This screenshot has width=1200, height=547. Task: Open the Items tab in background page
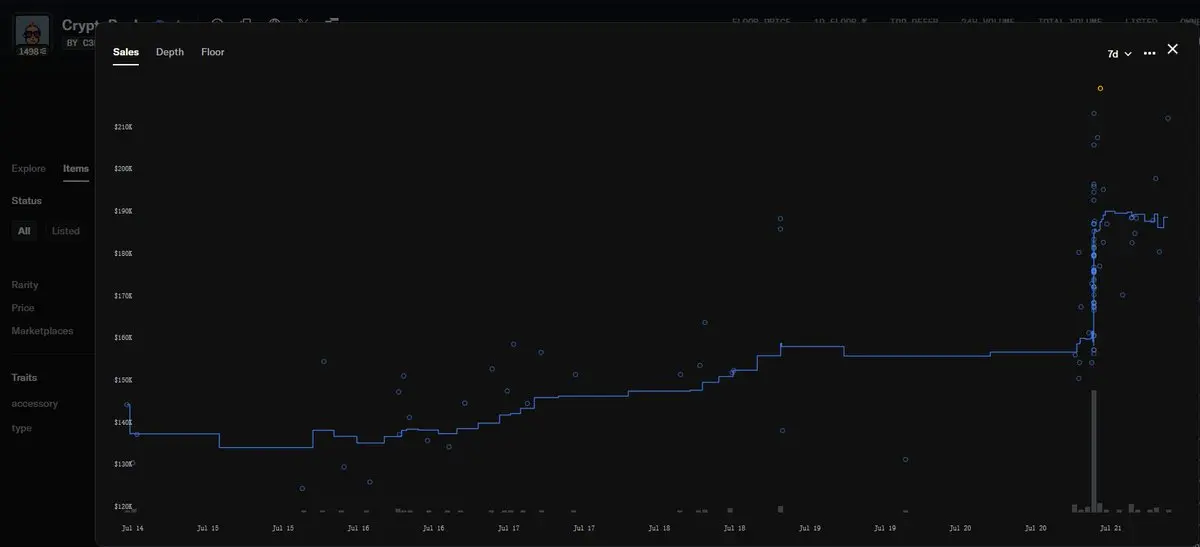point(76,169)
